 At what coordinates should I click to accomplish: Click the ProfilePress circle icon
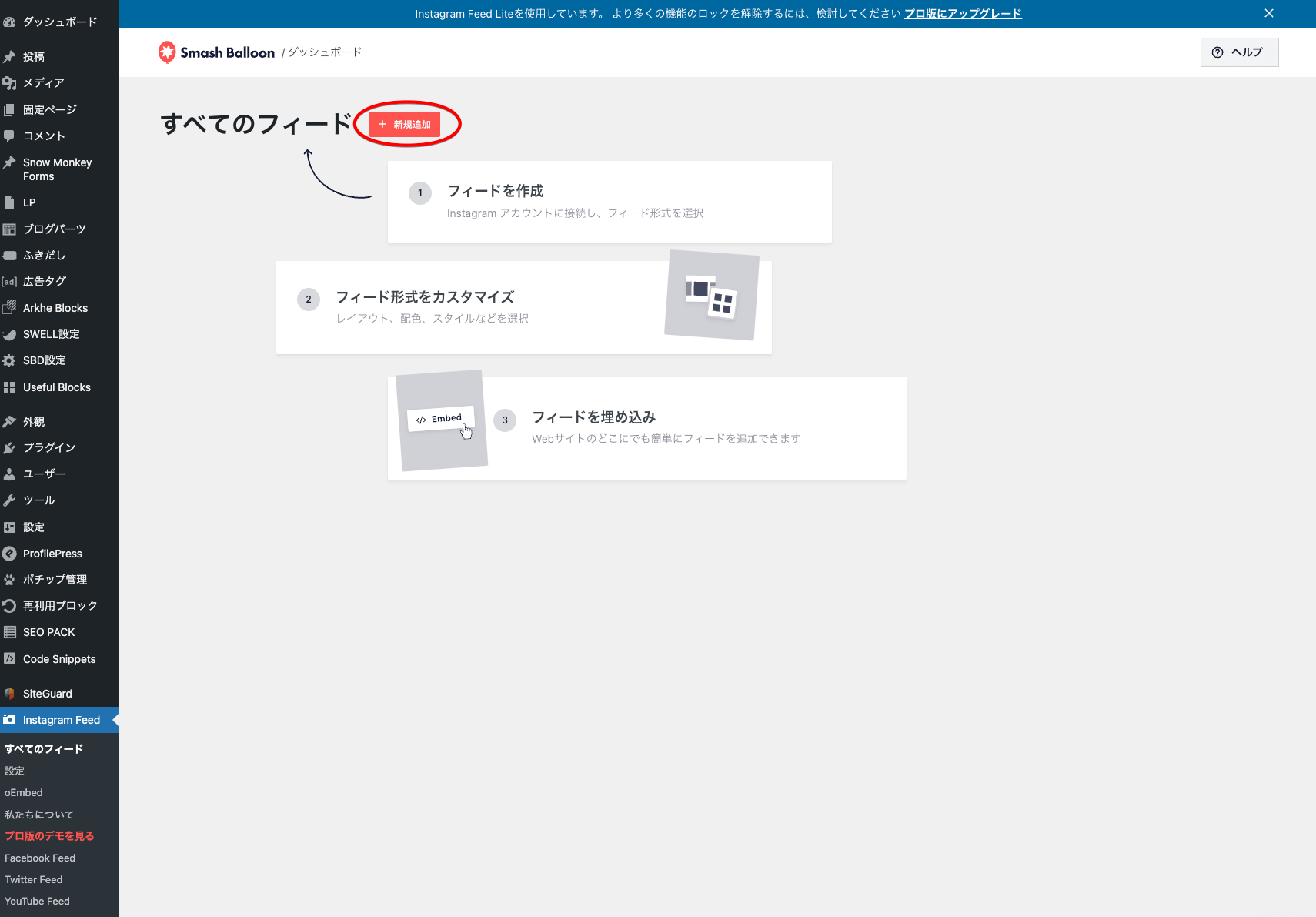(x=9, y=554)
